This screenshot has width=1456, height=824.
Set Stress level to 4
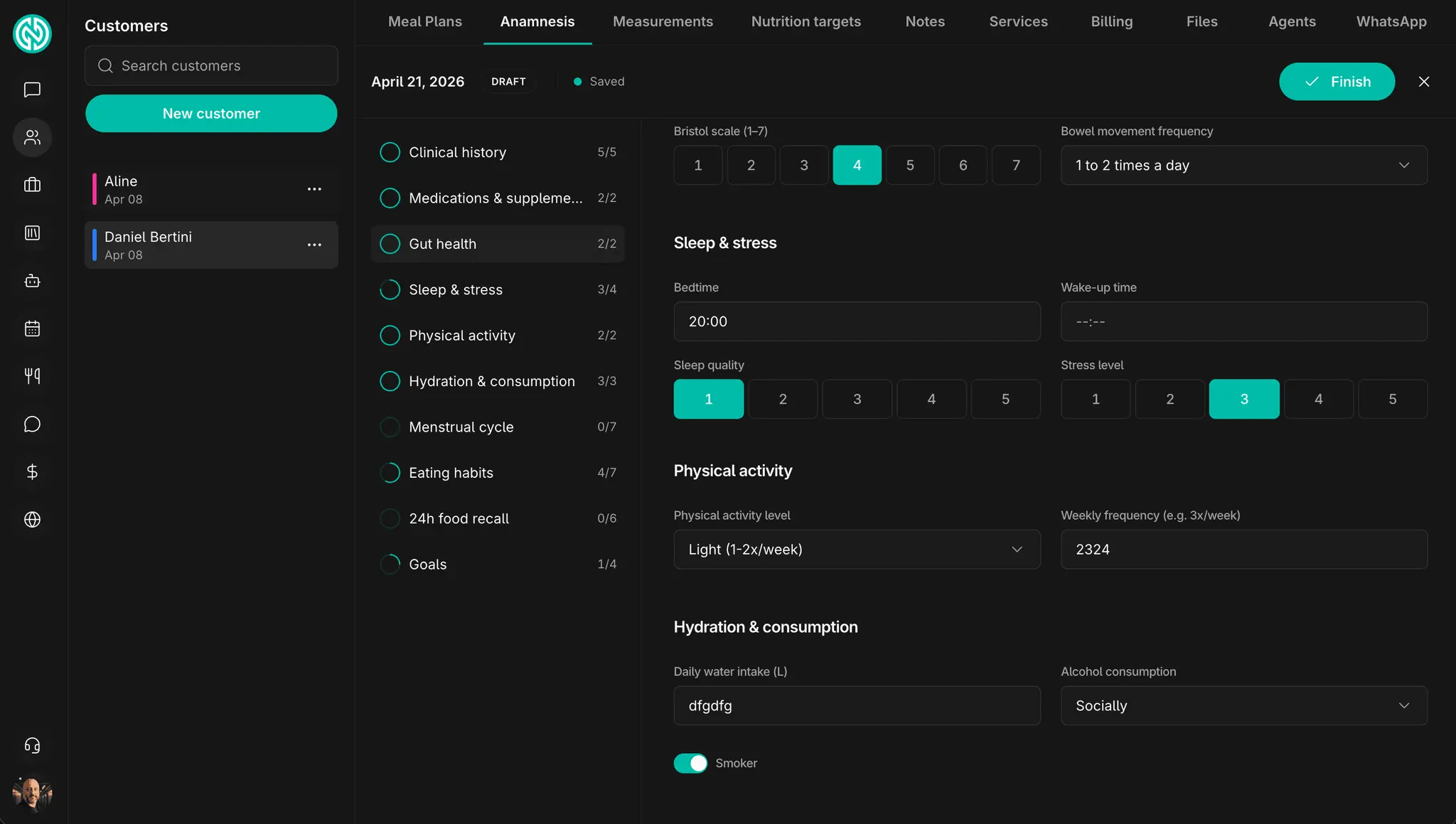[x=1318, y=399]
